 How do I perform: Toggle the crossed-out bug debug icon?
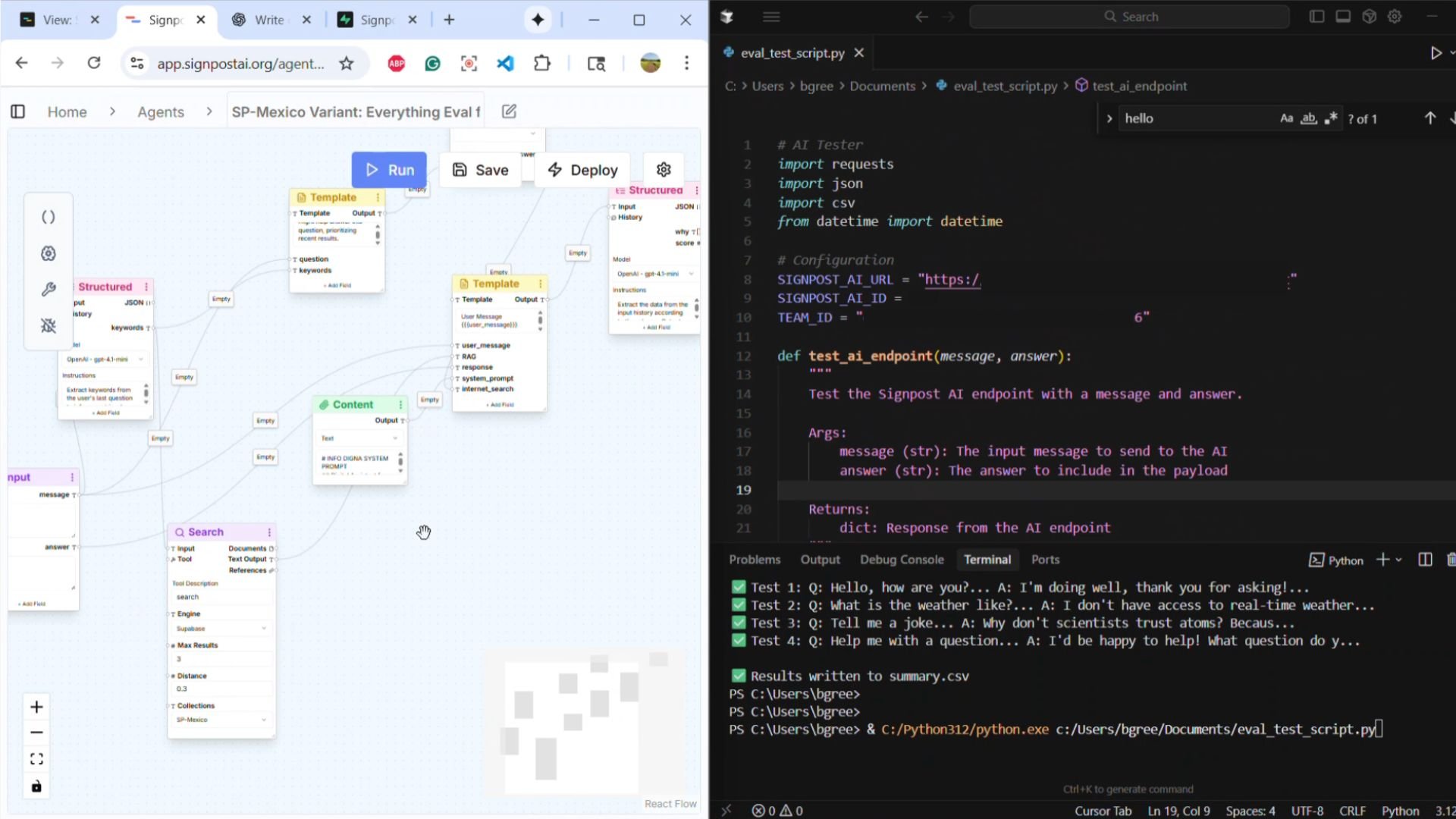[49, 326]
